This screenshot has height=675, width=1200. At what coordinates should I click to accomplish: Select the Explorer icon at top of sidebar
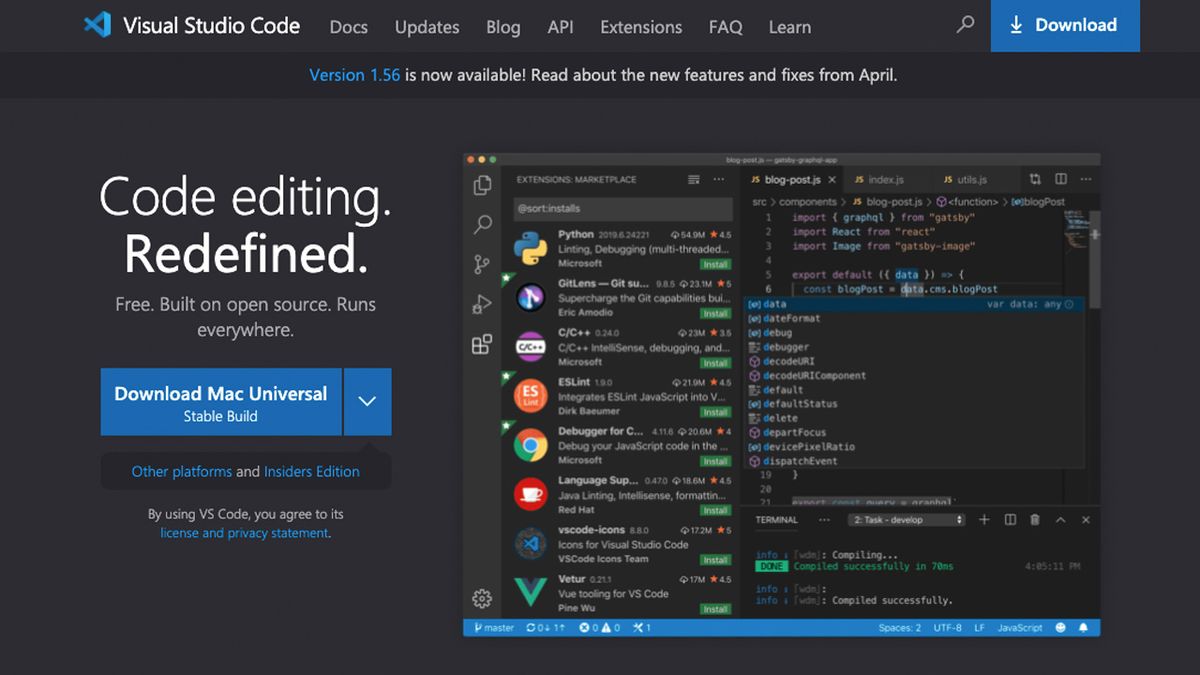coord(482,186)
